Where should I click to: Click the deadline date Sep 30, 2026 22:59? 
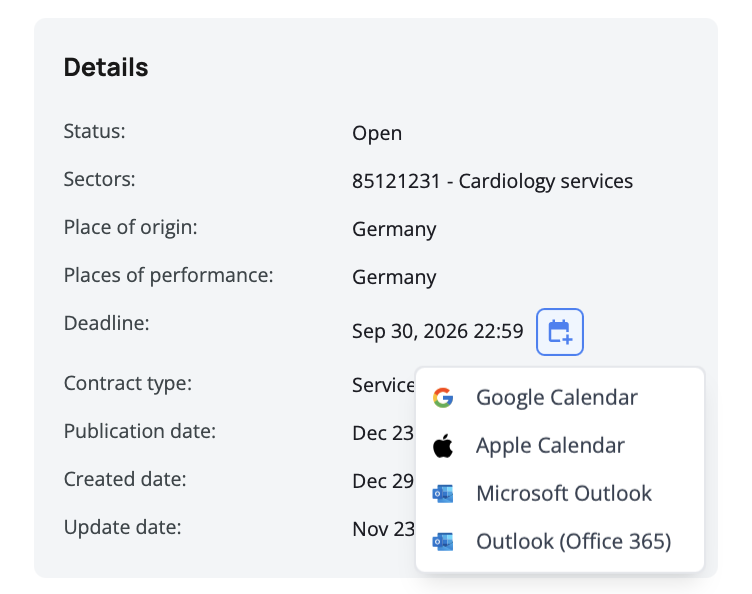click(x=437, y=332)
